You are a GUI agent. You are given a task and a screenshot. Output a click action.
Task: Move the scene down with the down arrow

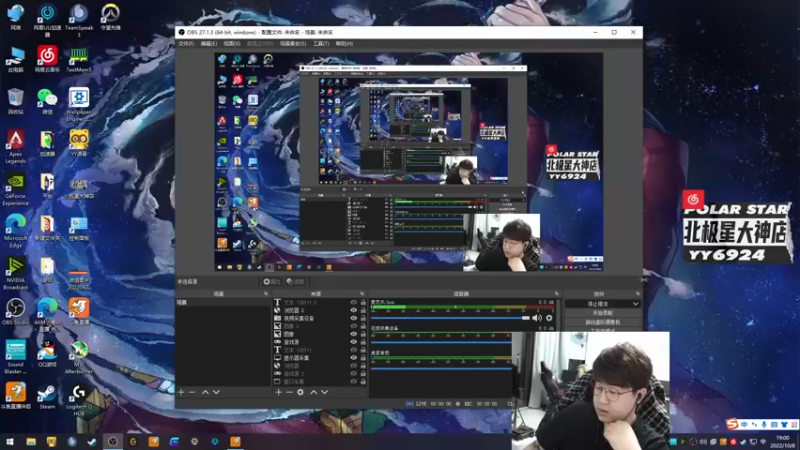point(216,392)
